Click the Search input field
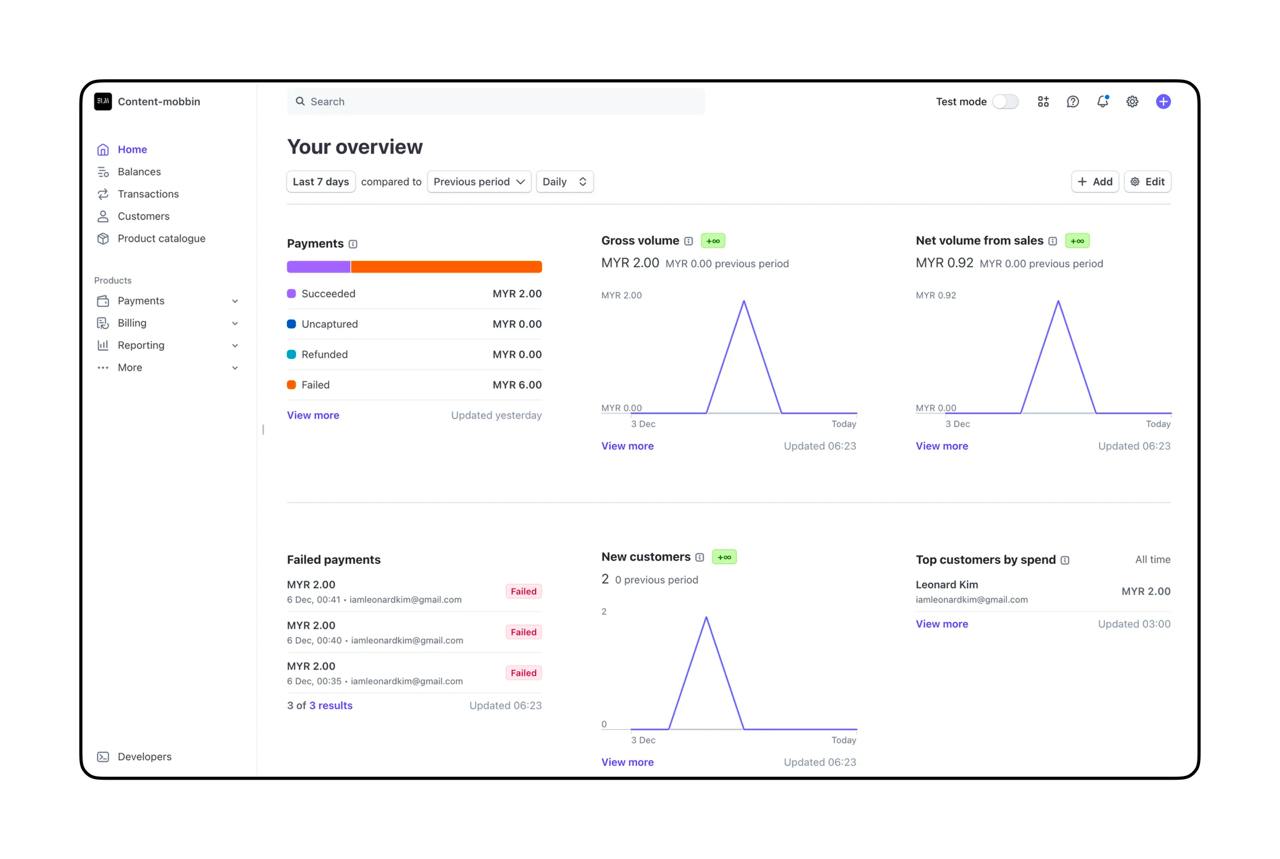This screenshot has width=1280, height=859. click(496, 101)
